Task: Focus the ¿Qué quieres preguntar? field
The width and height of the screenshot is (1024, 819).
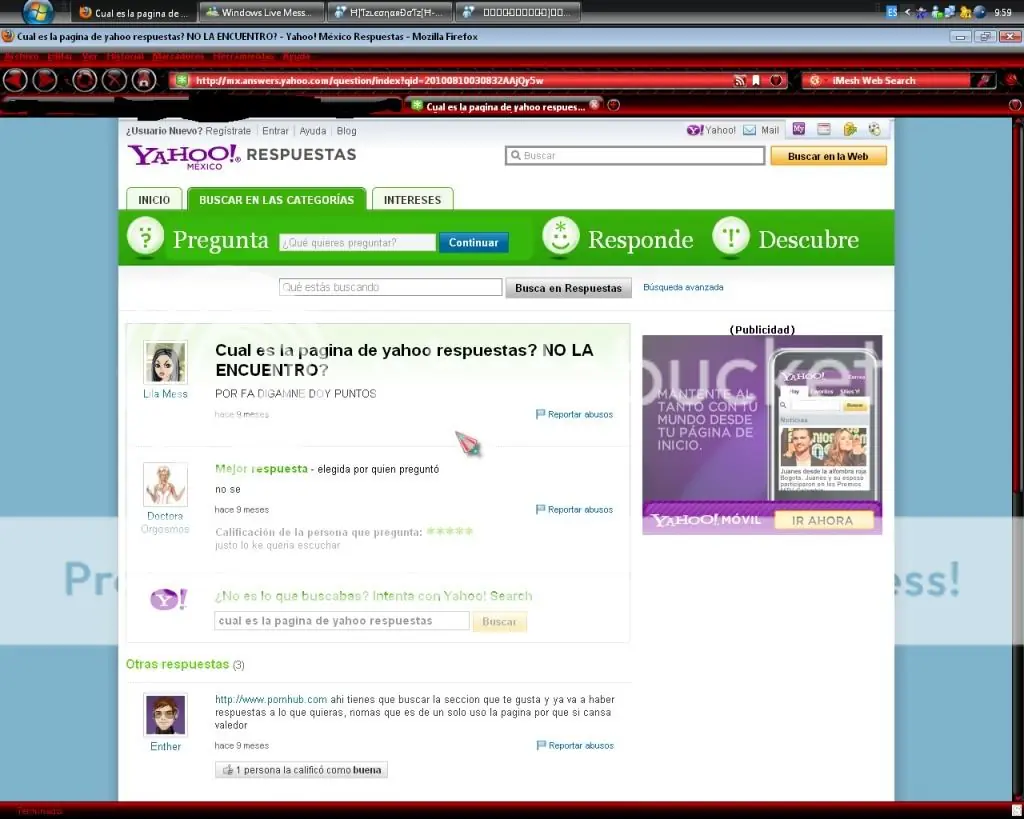Action: tap(357, 242)
